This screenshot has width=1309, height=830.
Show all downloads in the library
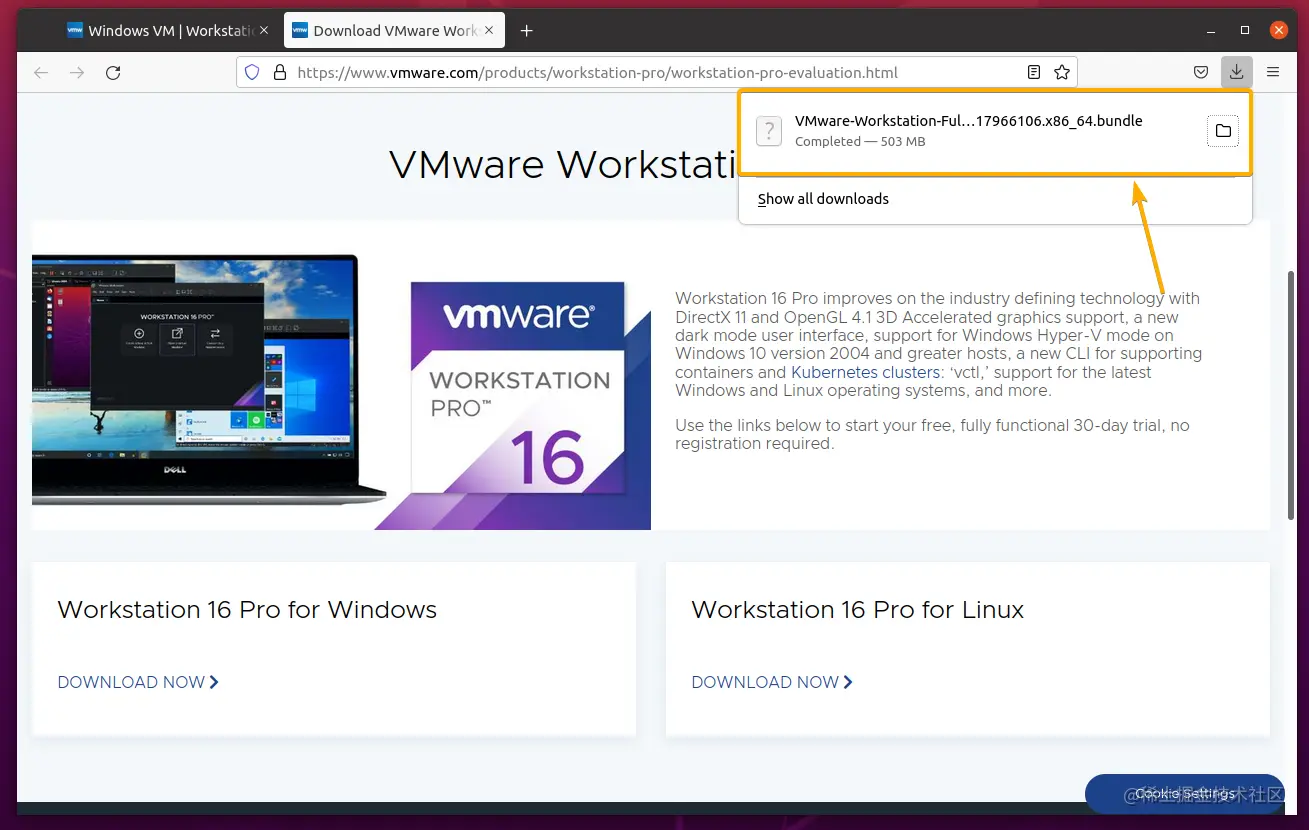point(823,199)
